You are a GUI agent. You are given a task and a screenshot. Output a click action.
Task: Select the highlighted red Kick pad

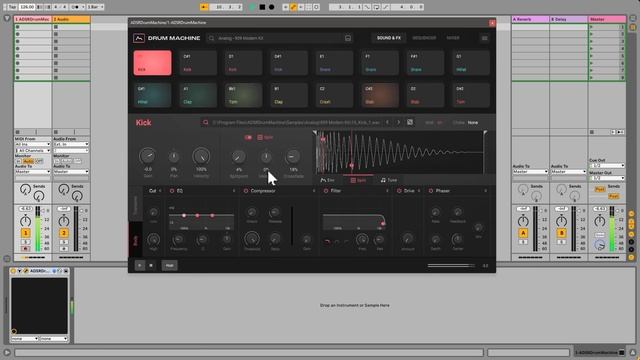coord(153,63)
